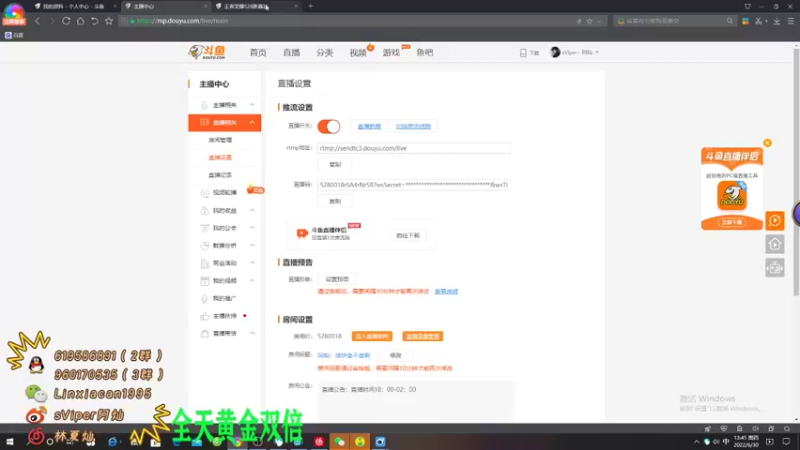This screenshot has height=450, width=800.
Task: Click the second orange room settings button
Action: point(422,336)
